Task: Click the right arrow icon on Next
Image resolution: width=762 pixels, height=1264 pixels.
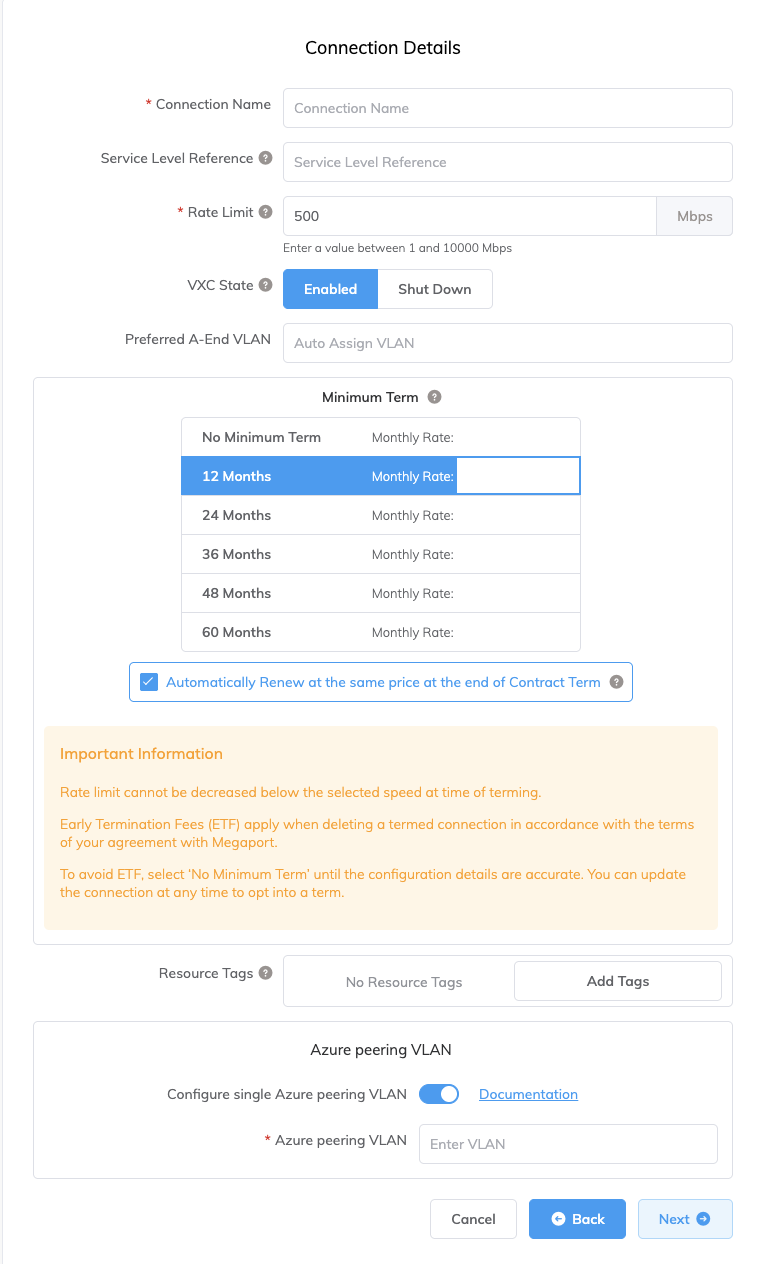Action: (703, 1219)
